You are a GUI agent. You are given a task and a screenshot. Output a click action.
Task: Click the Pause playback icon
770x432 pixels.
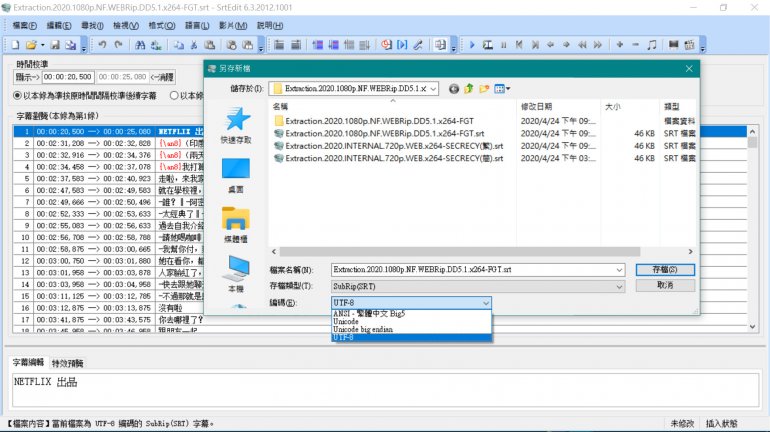pyautogui.click(x=503, y=45)
